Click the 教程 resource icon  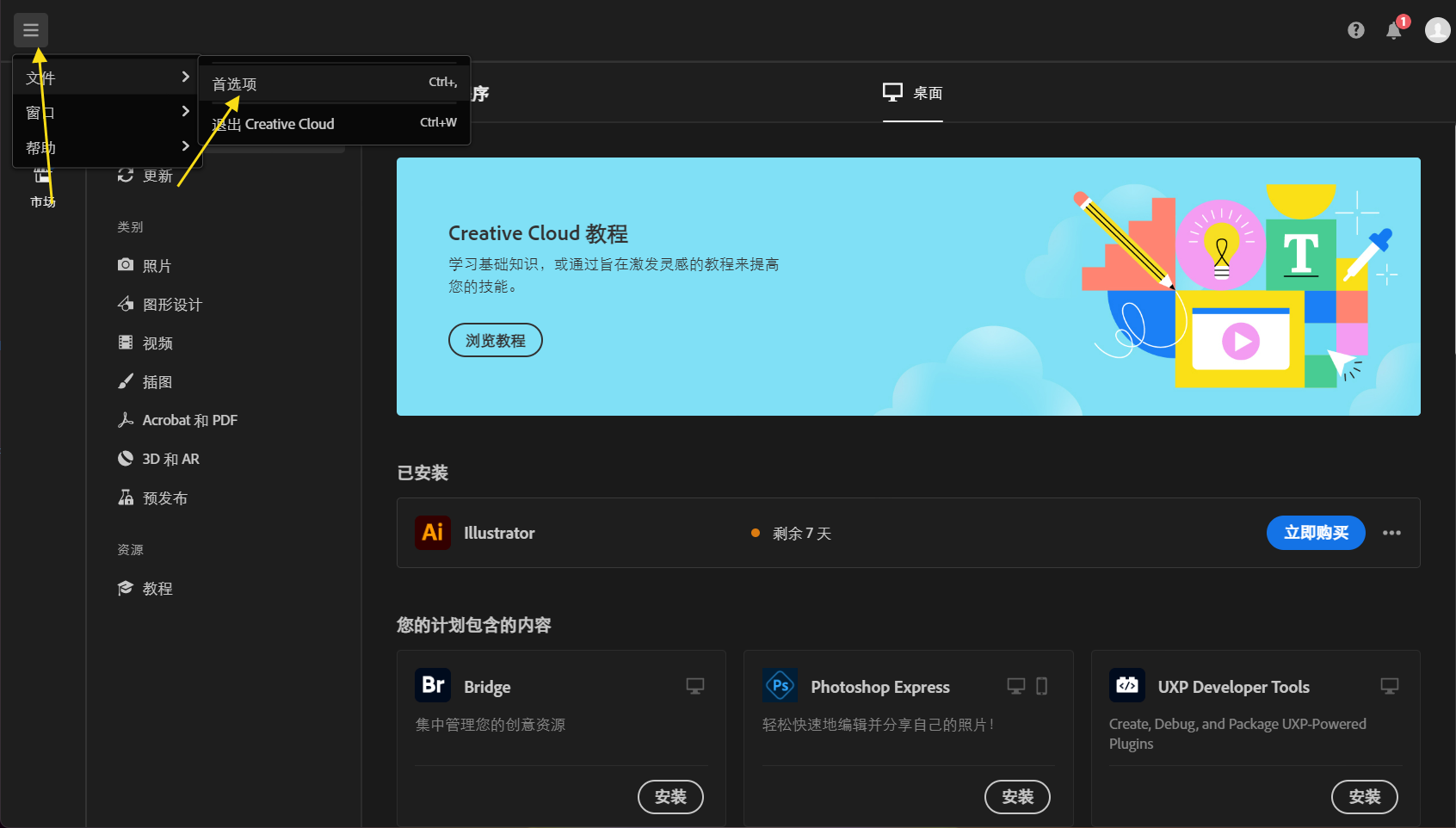(126, 588)
